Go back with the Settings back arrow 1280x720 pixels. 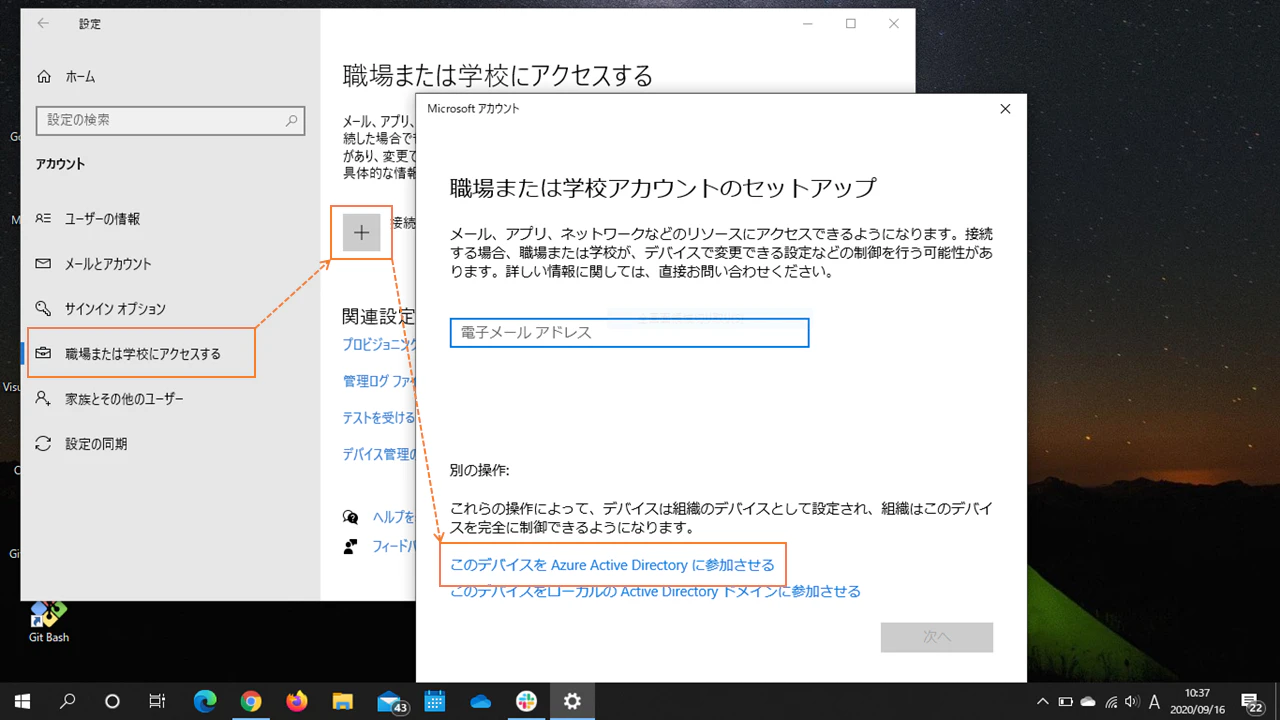point(43,23)
